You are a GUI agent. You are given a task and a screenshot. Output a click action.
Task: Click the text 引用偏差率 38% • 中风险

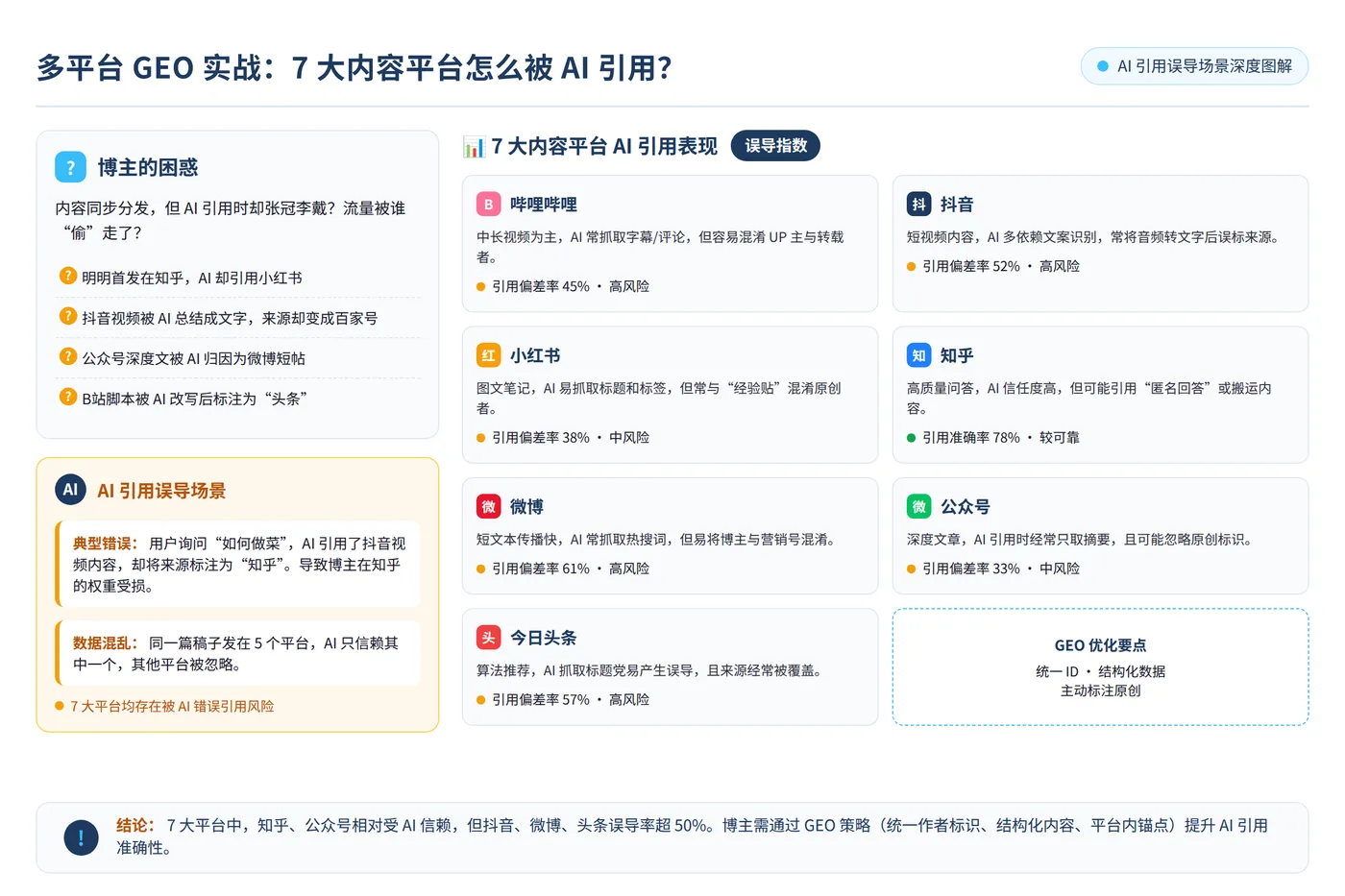[571, 437]
